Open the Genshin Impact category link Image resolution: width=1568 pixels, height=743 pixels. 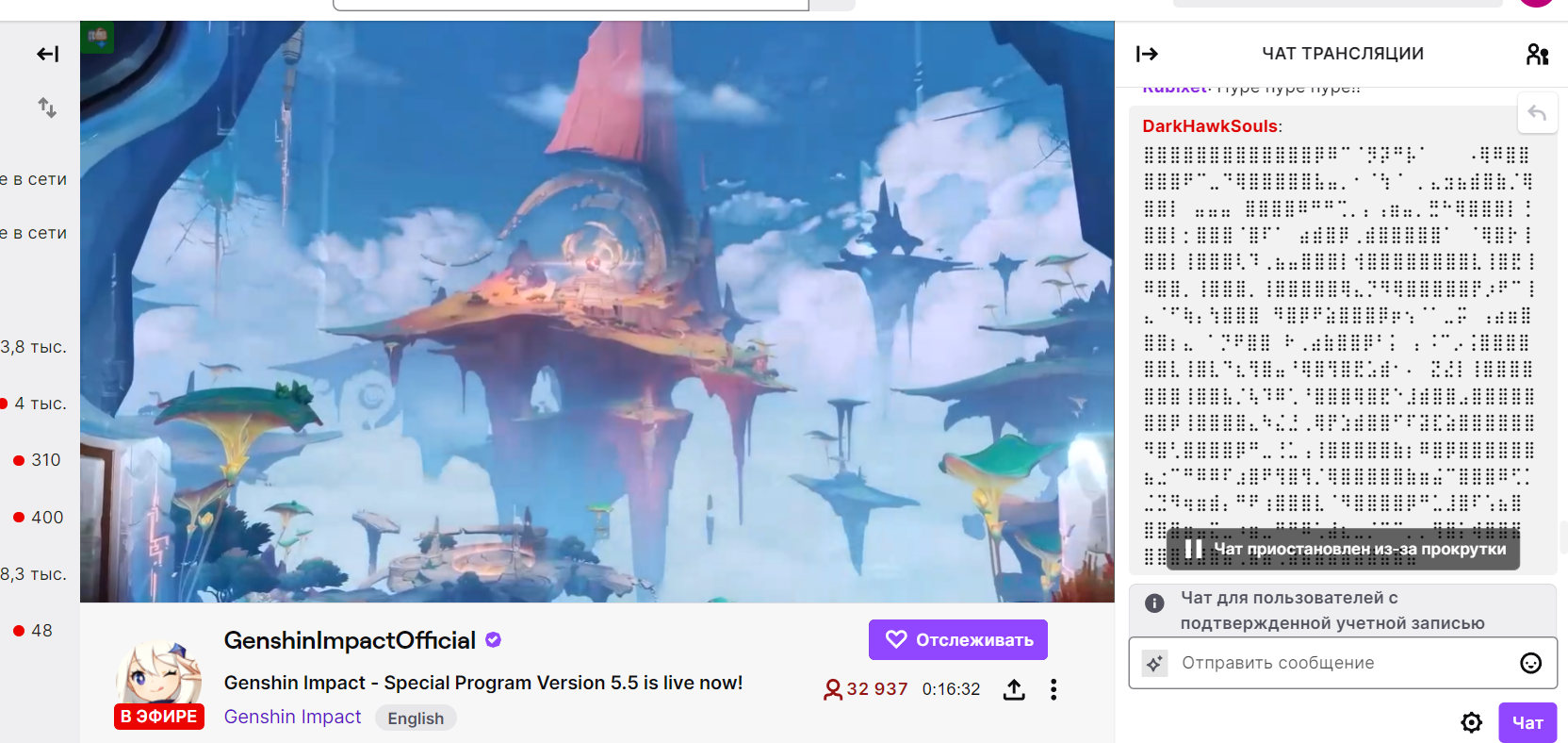(x=292, y=717)
